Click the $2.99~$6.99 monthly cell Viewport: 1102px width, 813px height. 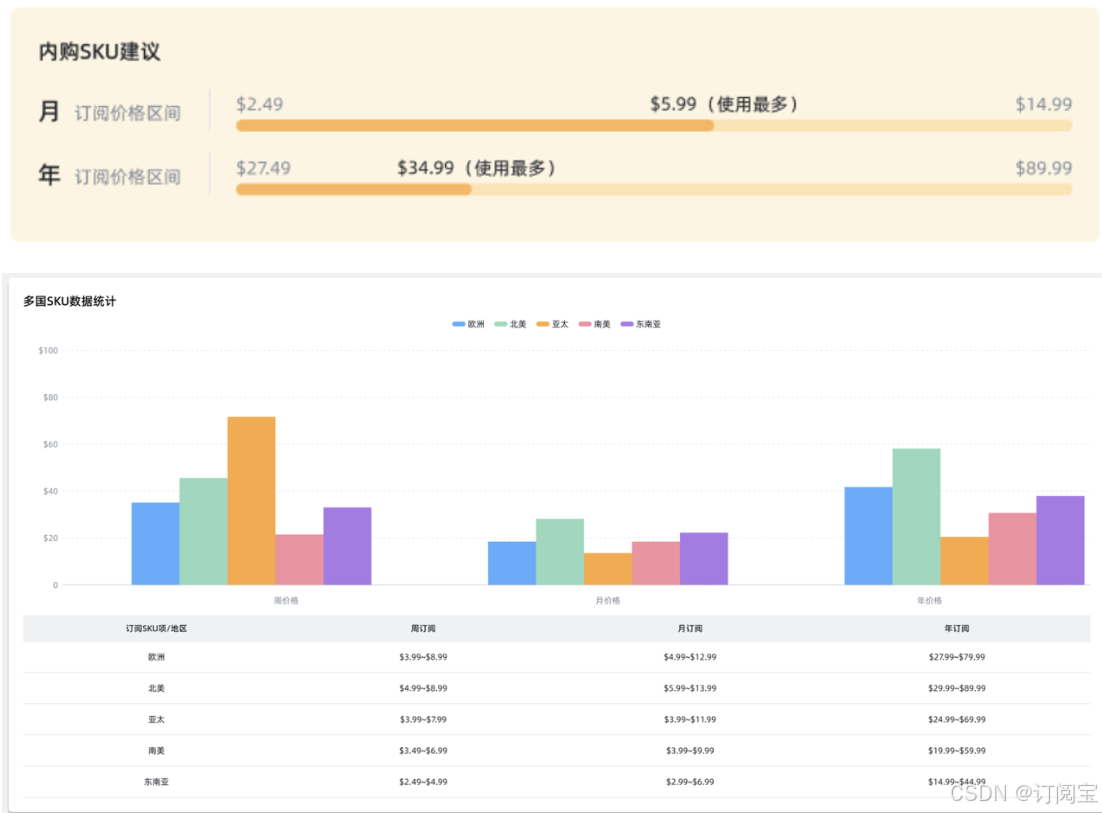[689, 781]
